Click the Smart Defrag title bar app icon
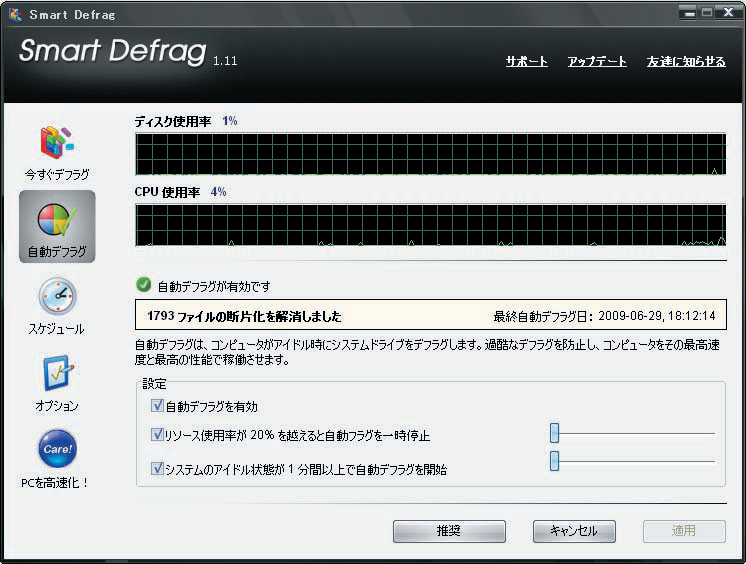Screen dimensions: 746x564 (15, 14)
